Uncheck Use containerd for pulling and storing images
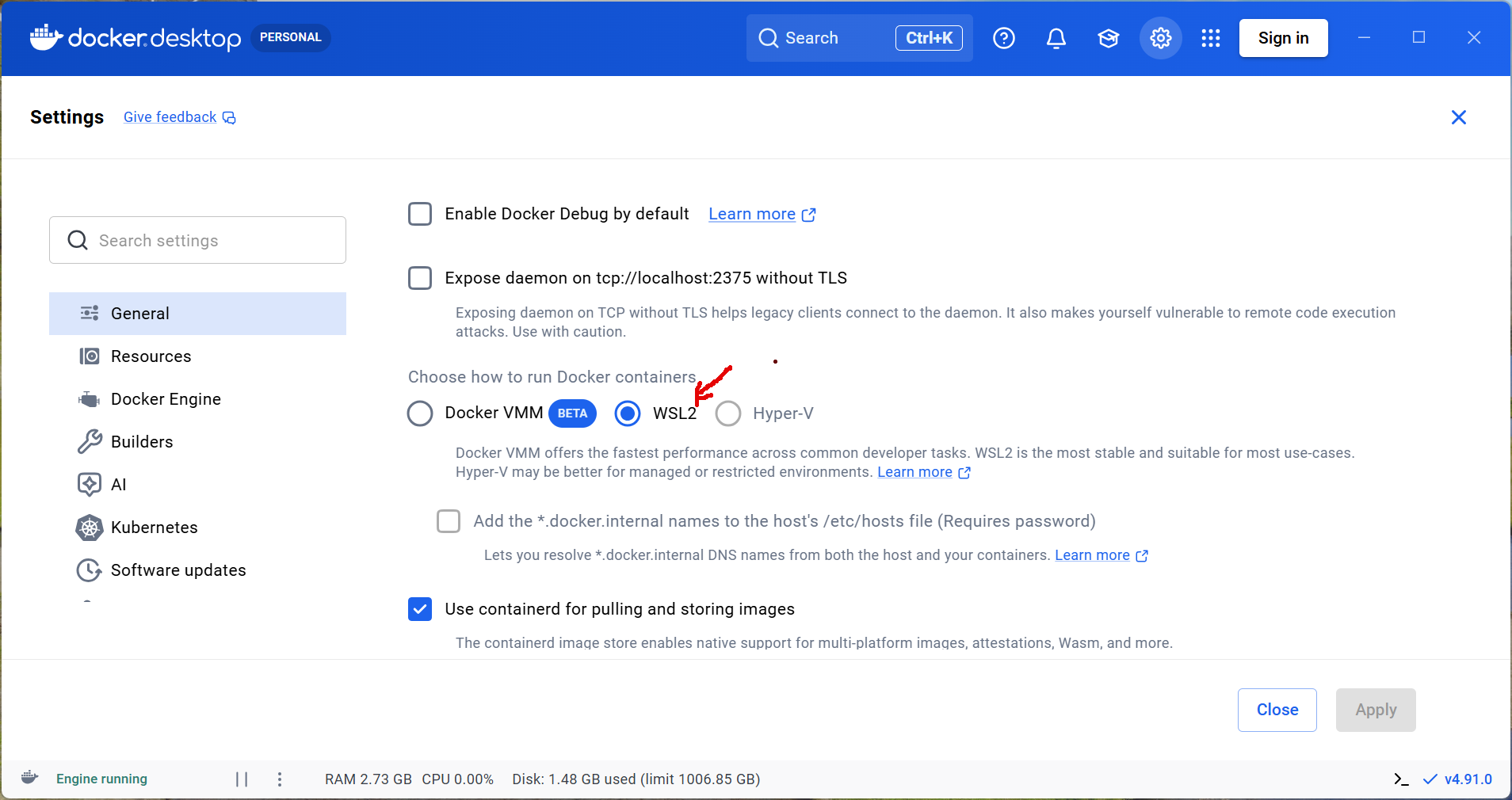 pyautogui.click(x=420, y=609)
